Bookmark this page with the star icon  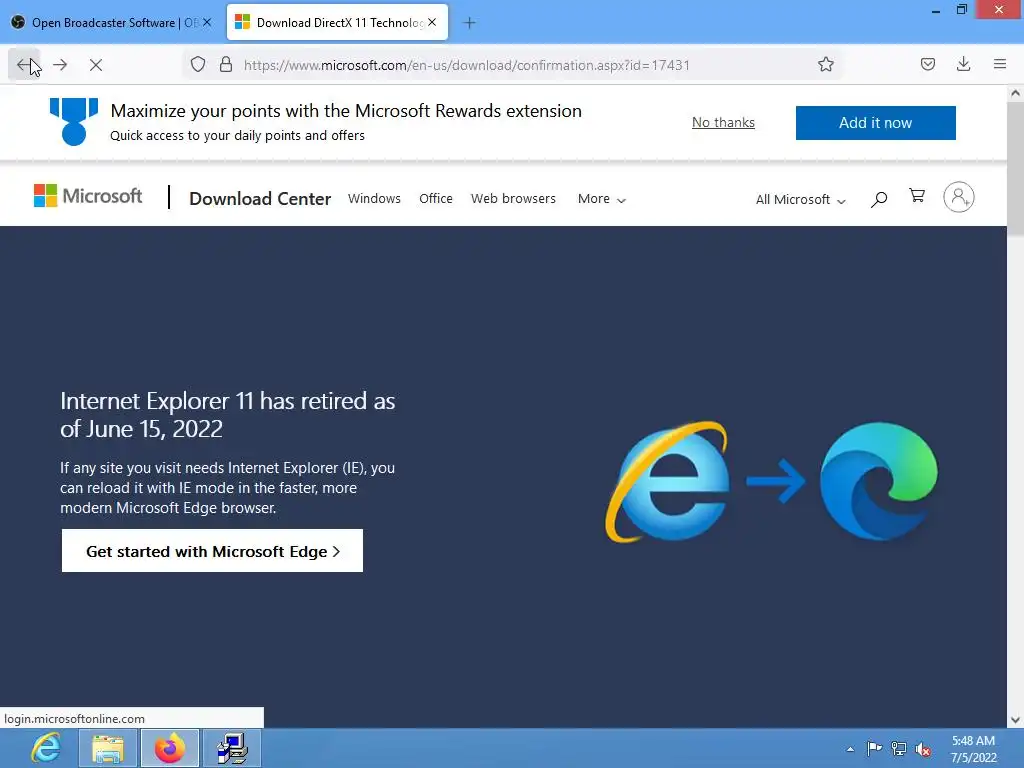[x=825, y=65]
